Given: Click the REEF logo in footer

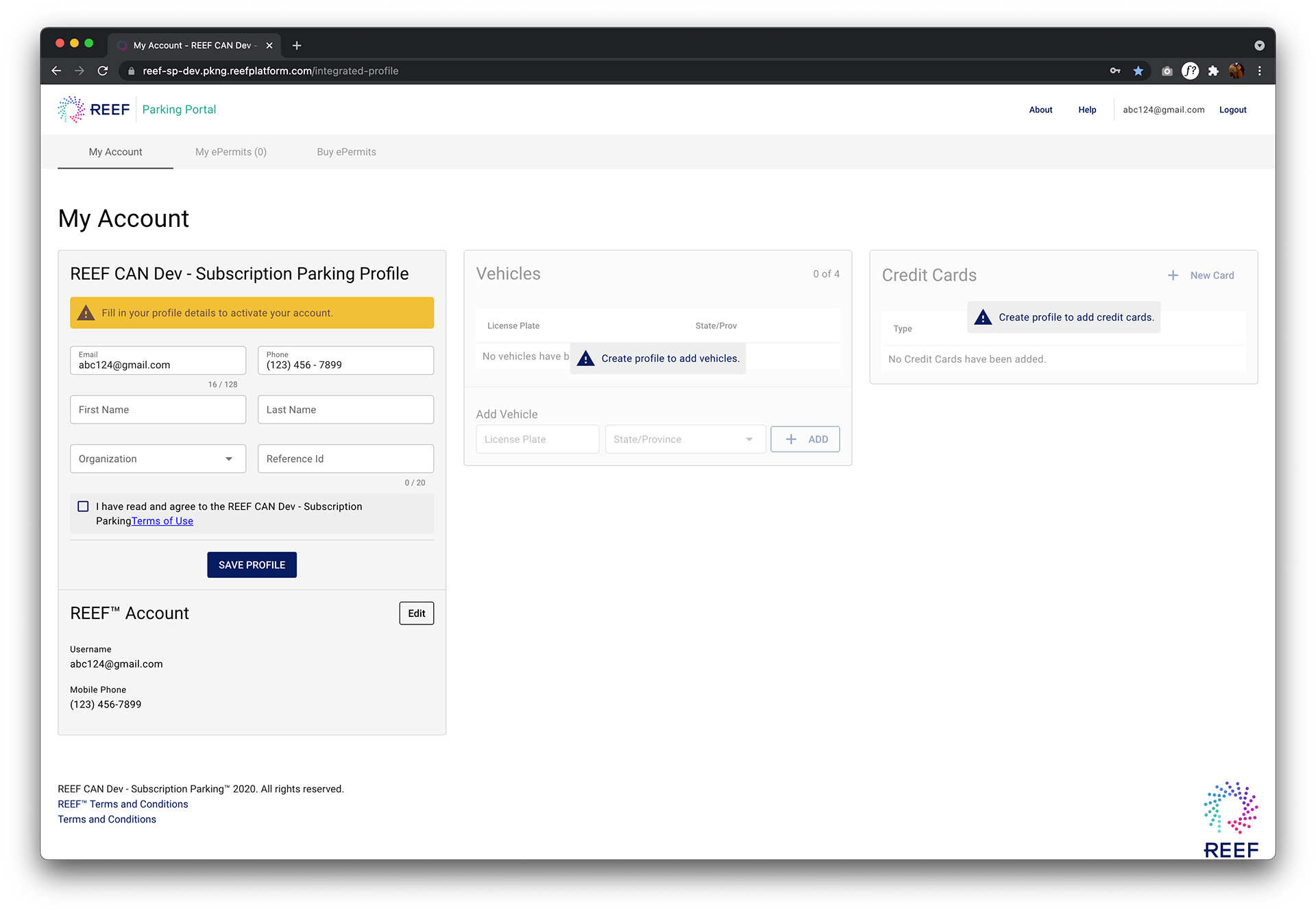Looking at the screenshot, I should point(1231,819).
